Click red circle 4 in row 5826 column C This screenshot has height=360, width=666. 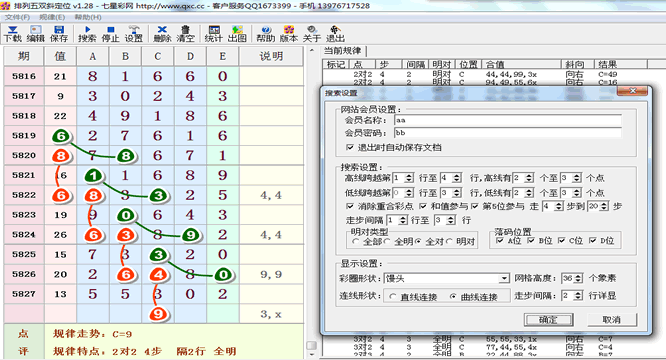pos(158,275)
